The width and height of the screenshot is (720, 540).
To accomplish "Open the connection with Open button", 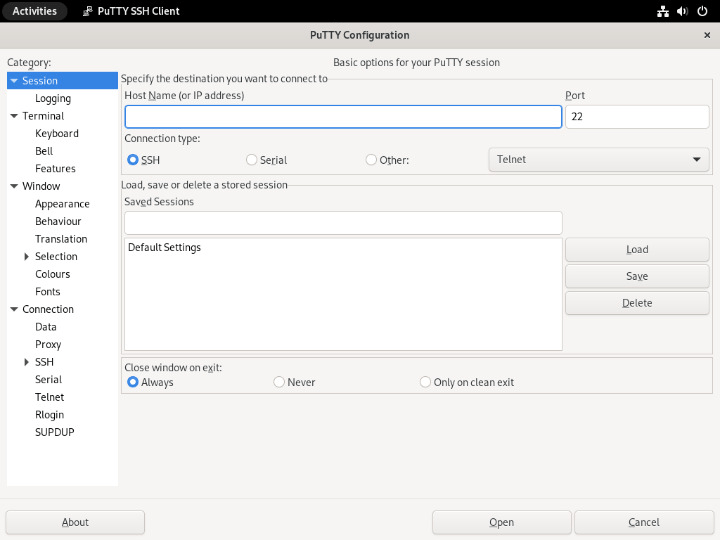I will click(501, 523).
